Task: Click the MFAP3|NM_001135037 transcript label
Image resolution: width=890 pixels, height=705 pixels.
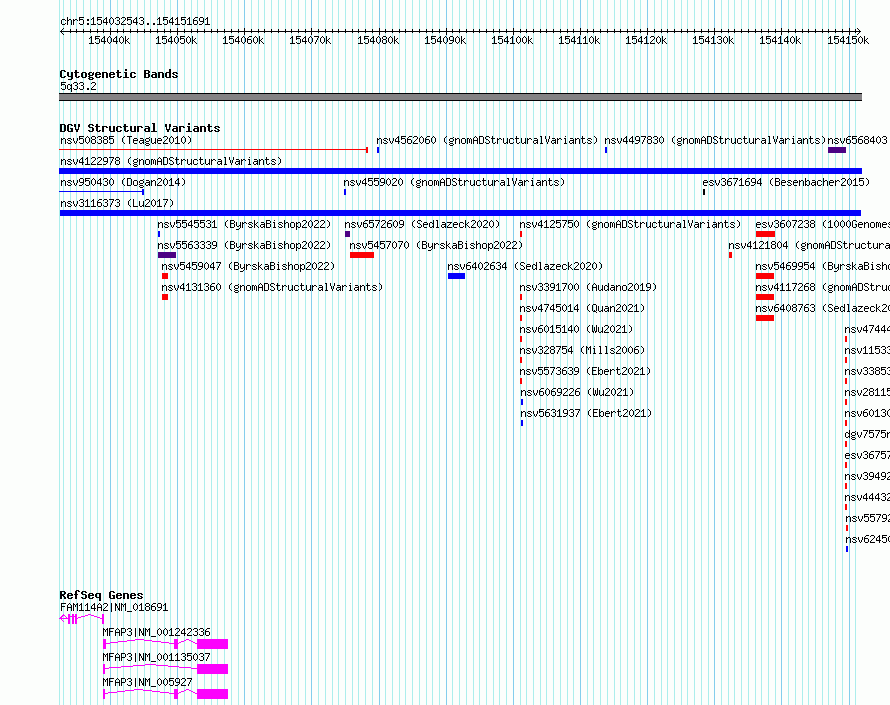Action: (x=157, y=657)
